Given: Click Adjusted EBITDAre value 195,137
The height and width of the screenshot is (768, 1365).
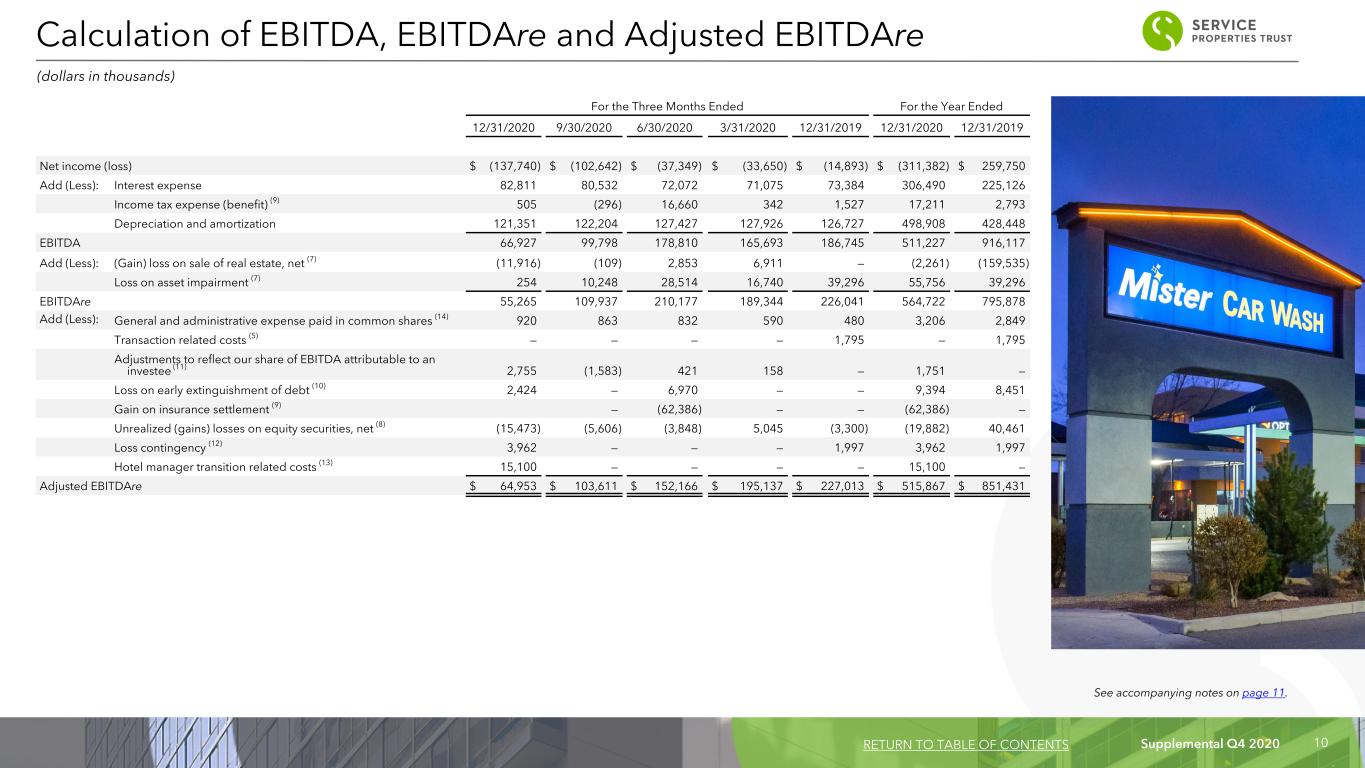Looking at the screenshot, I should tap(762, 485).
